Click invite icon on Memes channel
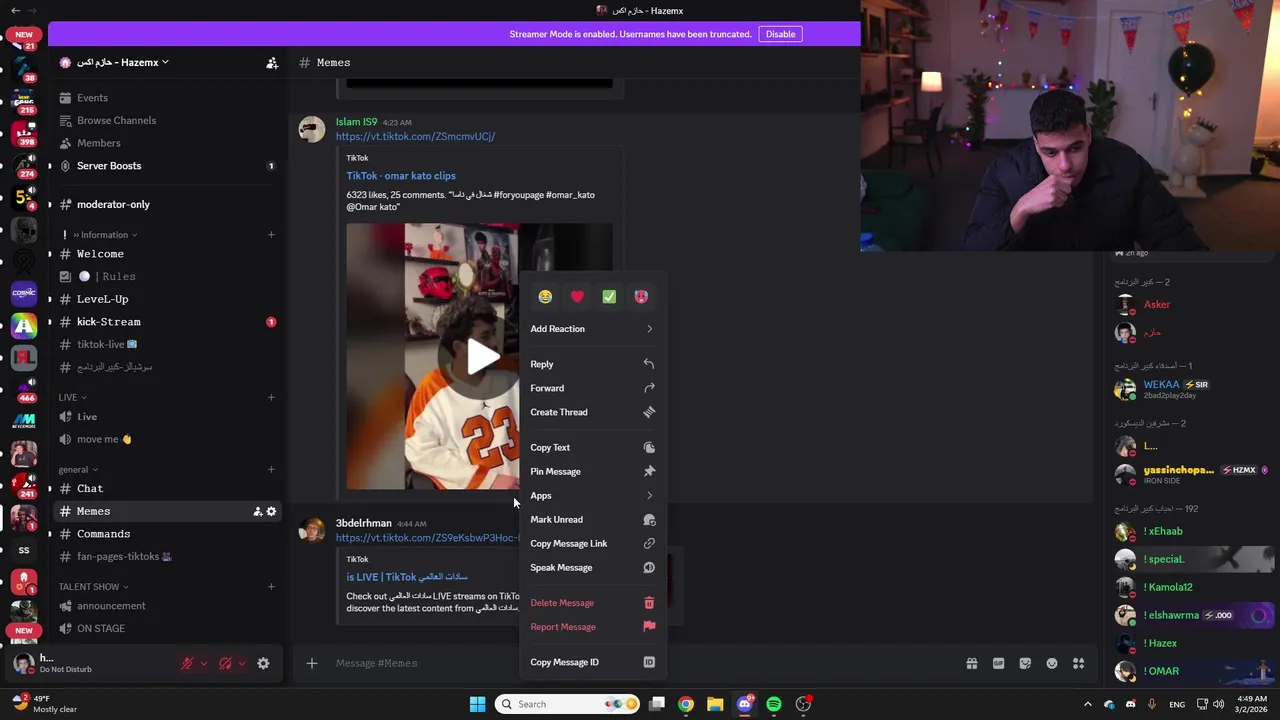Screen dimensions: 1280x720 click(257, 511)
